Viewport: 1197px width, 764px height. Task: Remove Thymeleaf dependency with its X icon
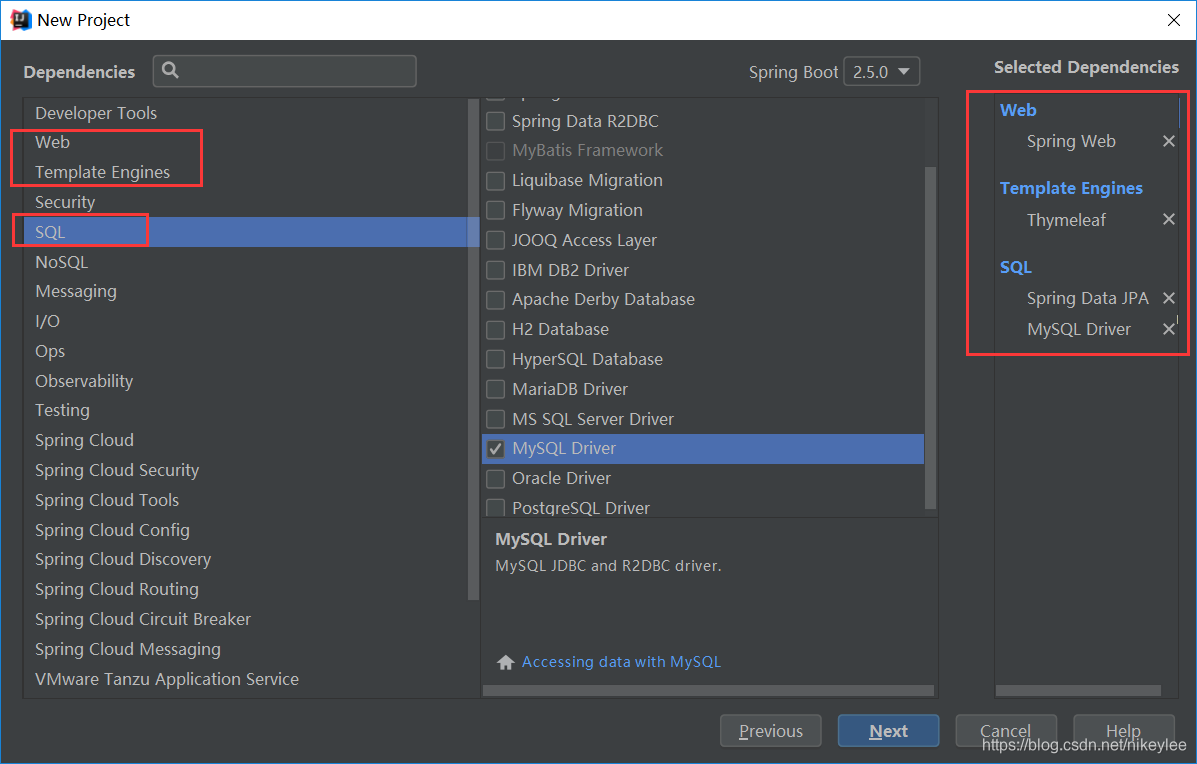(x=1168, y=219)
